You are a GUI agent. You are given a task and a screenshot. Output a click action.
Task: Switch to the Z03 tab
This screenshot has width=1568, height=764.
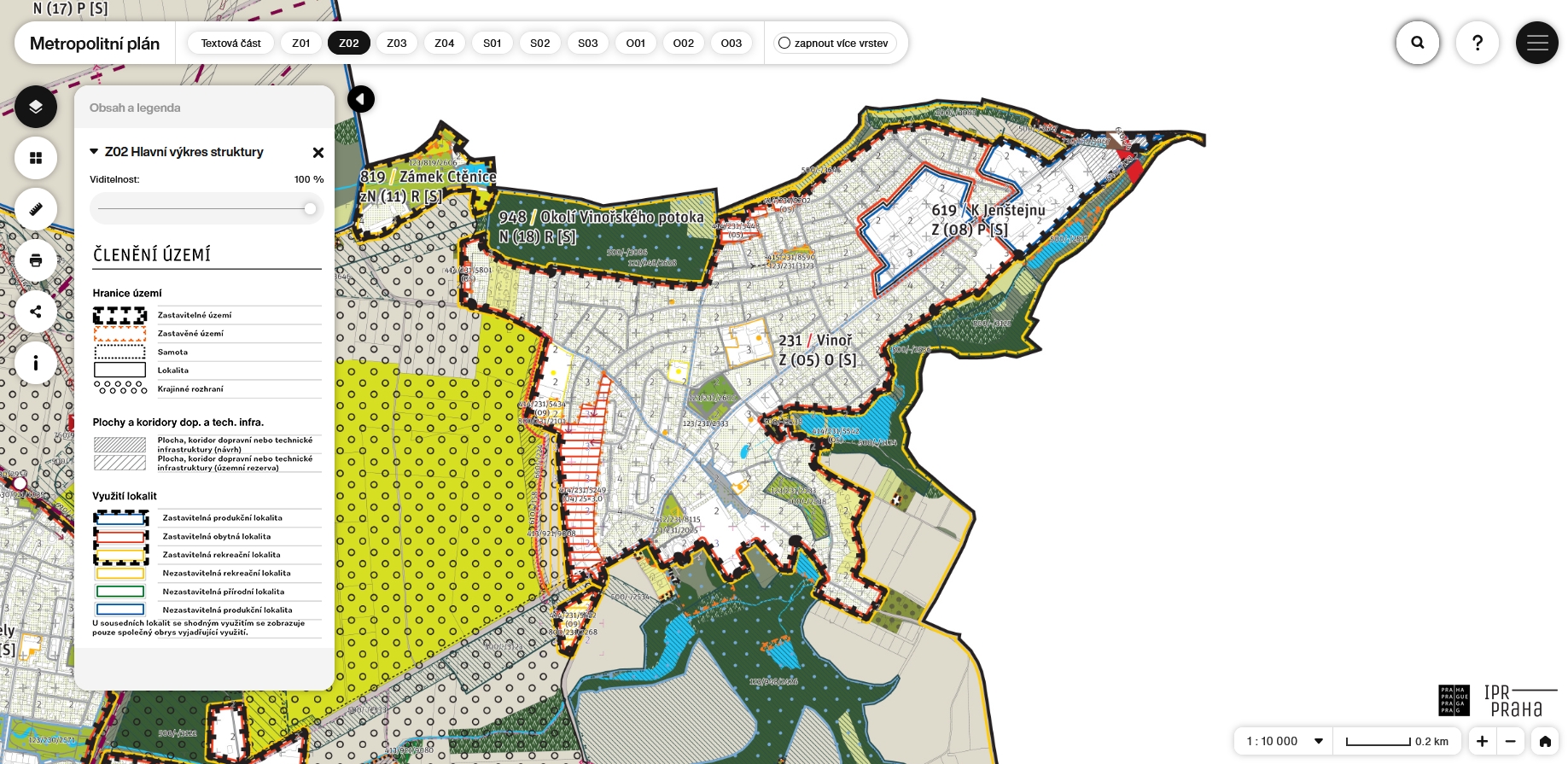397,43
